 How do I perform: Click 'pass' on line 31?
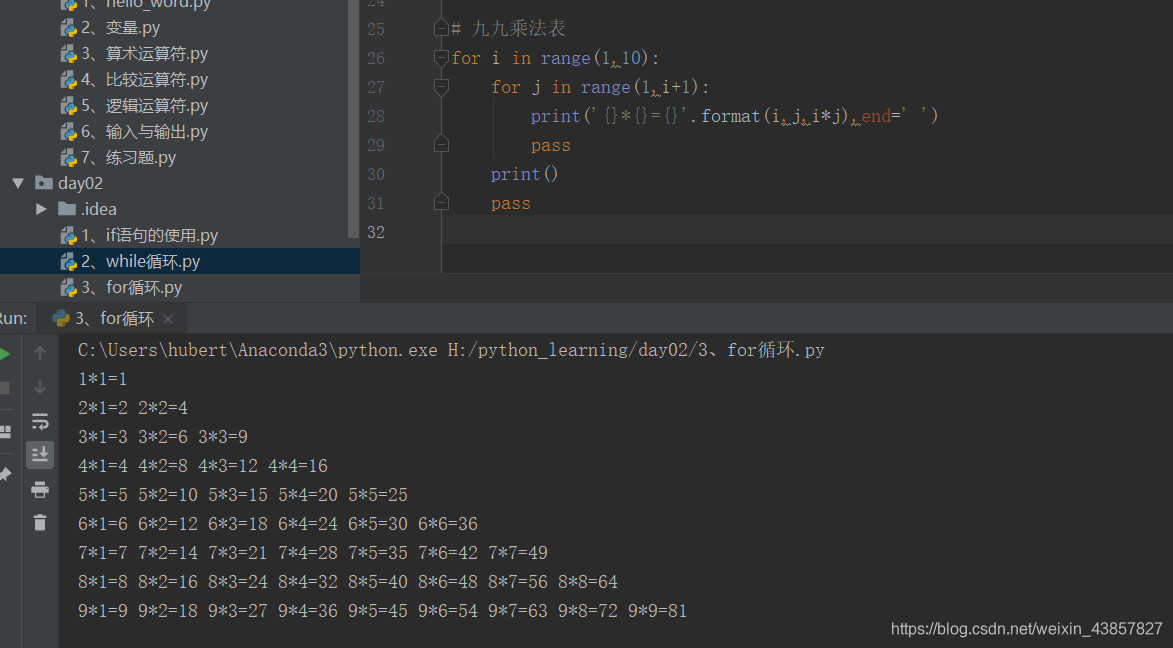[x=511, y=204]
